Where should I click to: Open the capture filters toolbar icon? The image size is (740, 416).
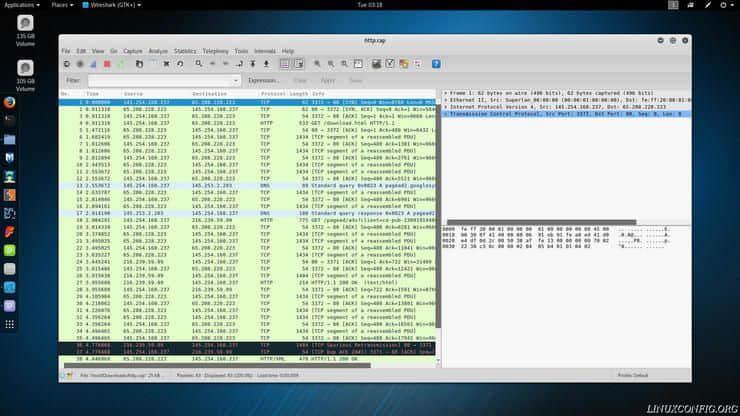(376, 64)
